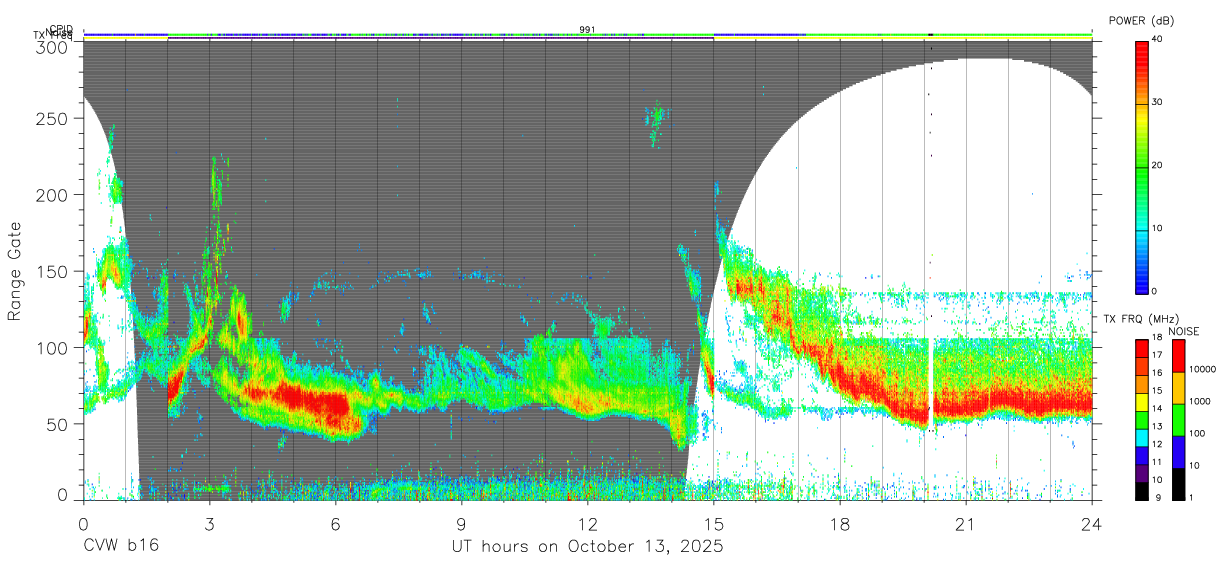1228x567 pixels.
Task: Click the POWER (dB) colorbar title
Action: click(1142, 21)
